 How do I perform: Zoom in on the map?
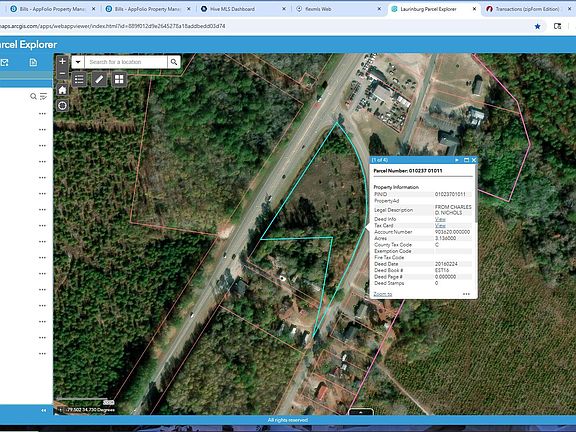pyautogui.click(x=62, y=61)
